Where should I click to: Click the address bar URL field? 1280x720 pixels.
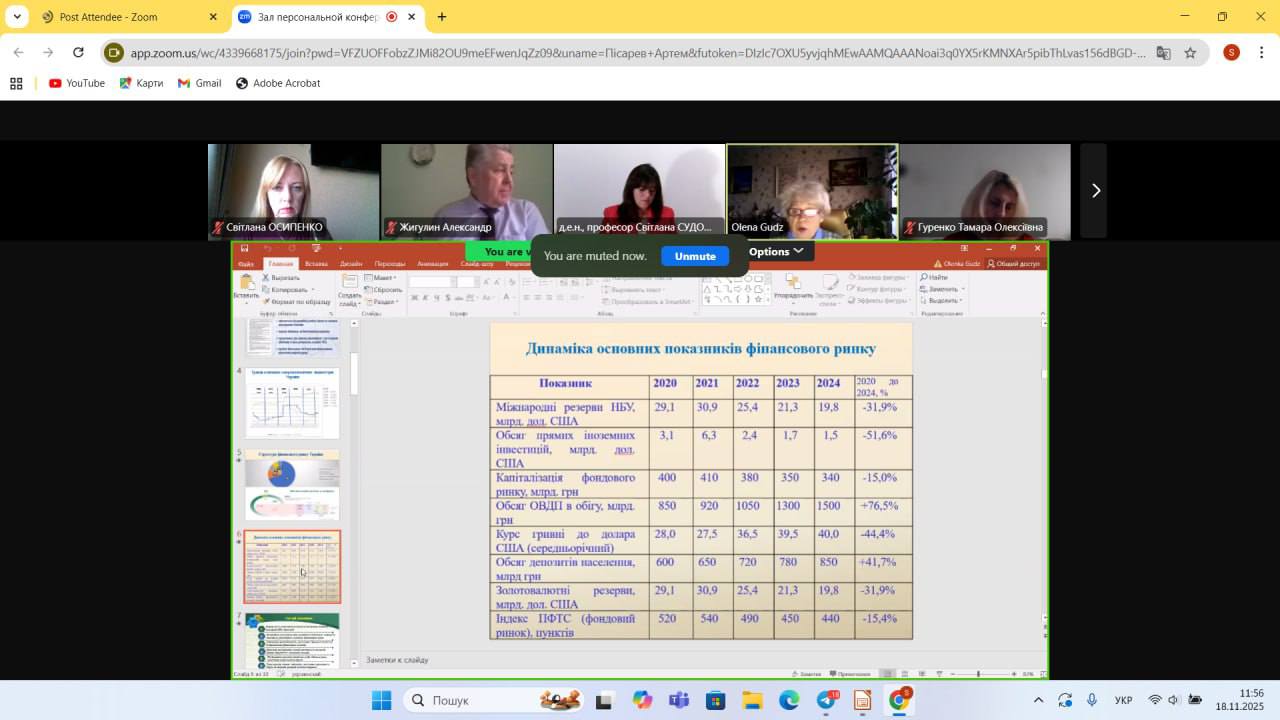tap(638, 53)
